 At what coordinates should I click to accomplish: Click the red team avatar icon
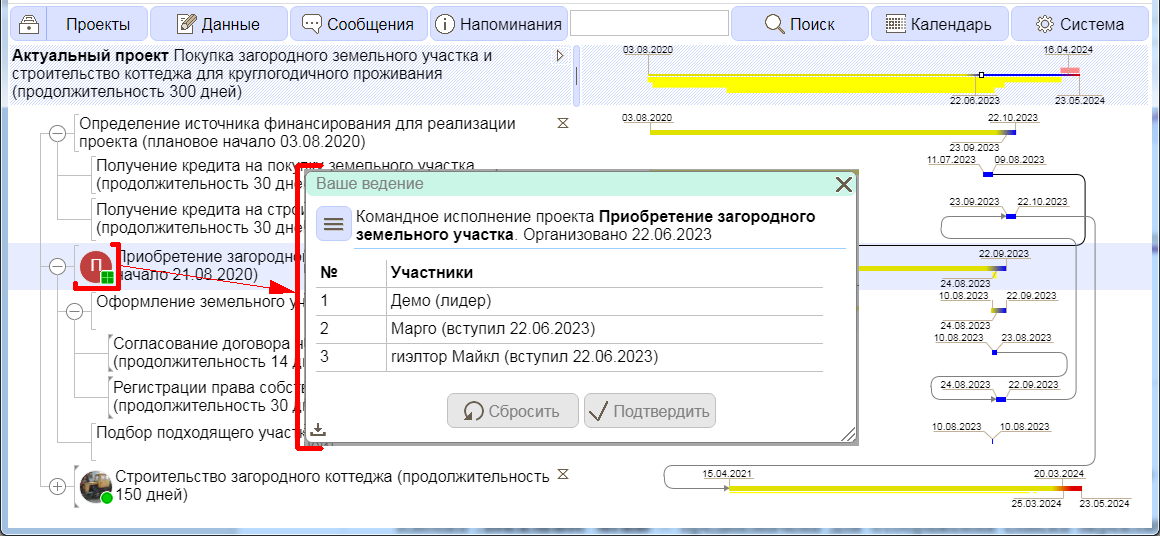point(96,267)
